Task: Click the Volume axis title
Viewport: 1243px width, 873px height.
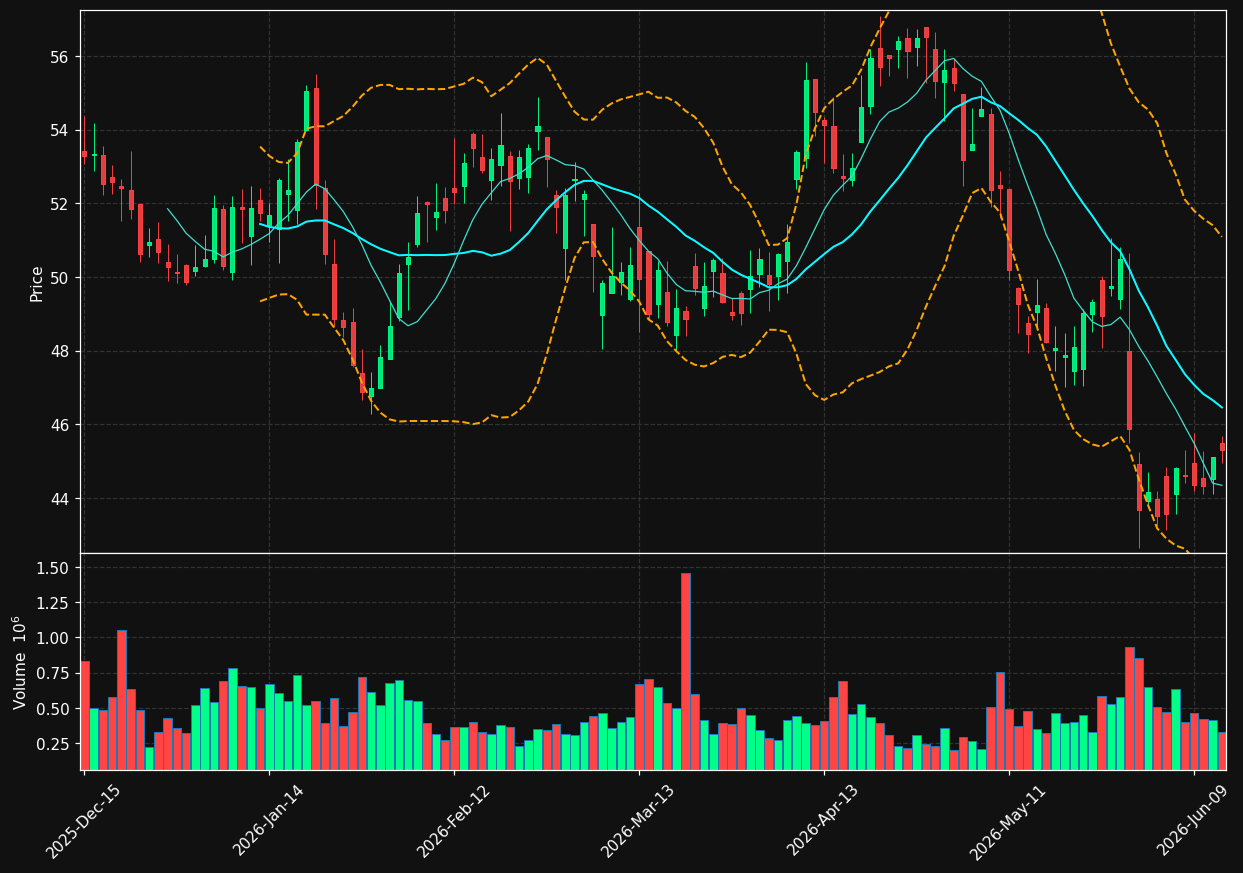Action: click(x=21, y=662)
